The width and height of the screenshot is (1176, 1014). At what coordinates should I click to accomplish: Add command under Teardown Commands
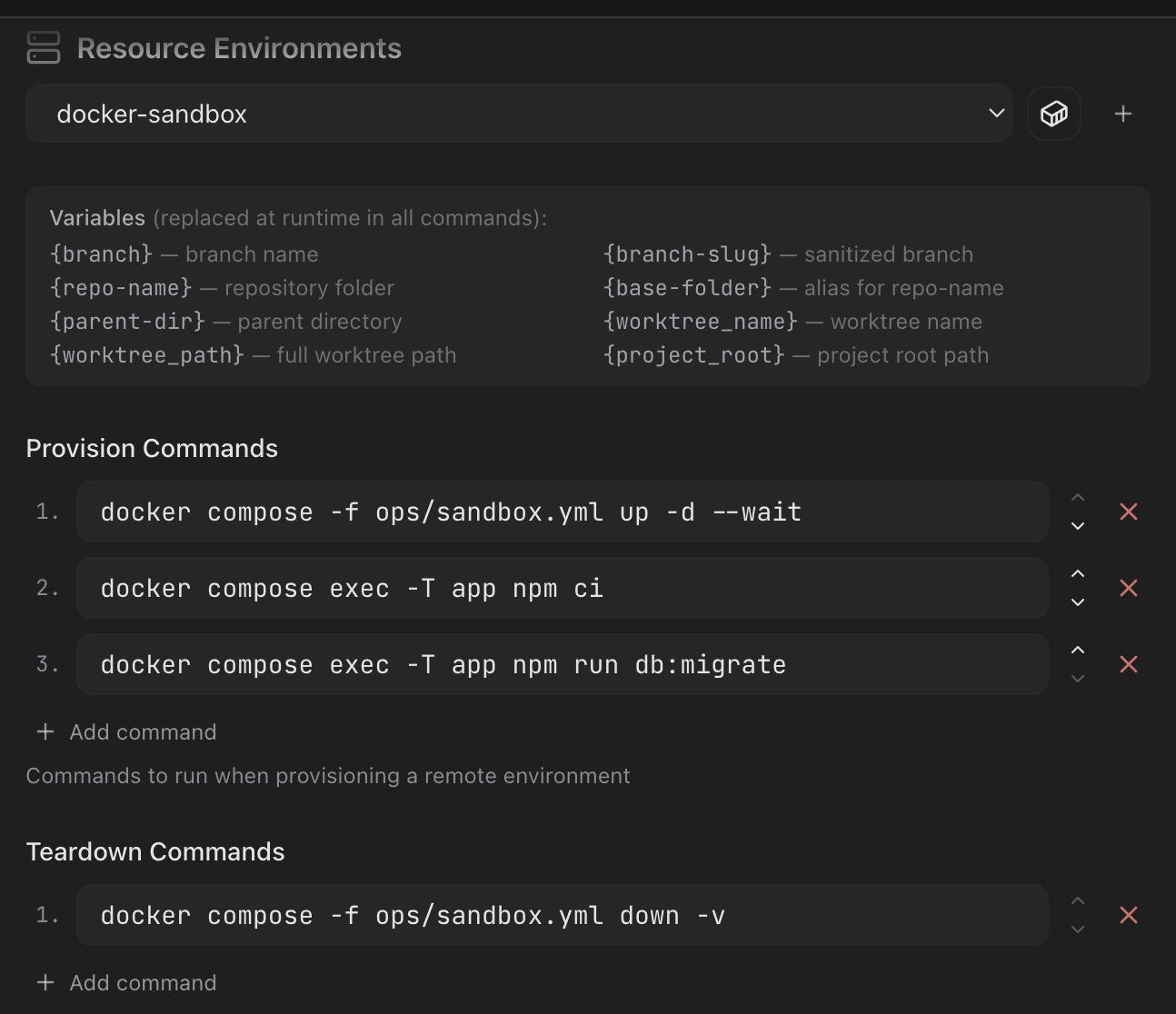point(126,983)
